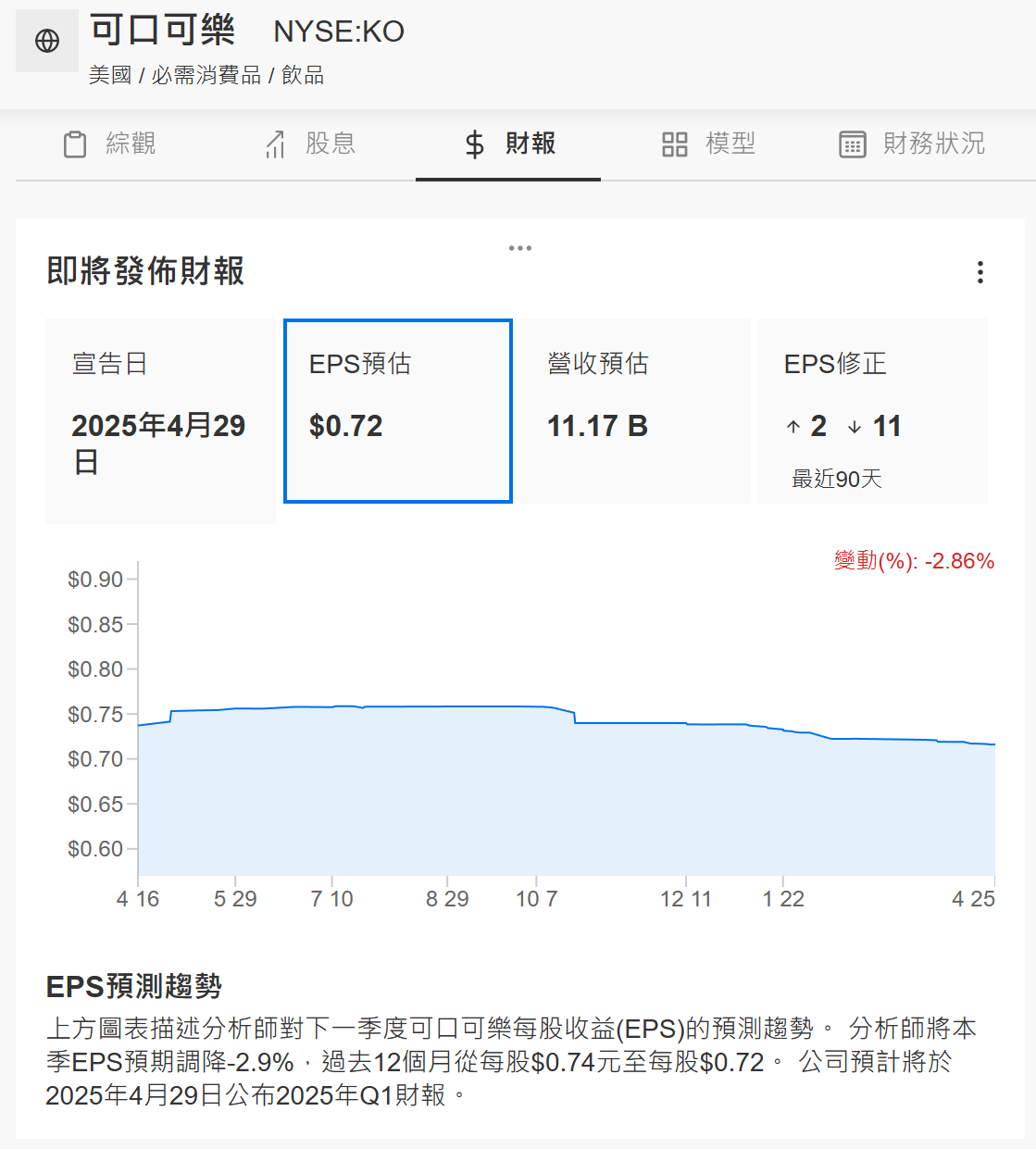1036x1149 pixels.
Task: Click the 4 16 x-axis date marker
Action: pyautogui.click(x=138, y=899)
